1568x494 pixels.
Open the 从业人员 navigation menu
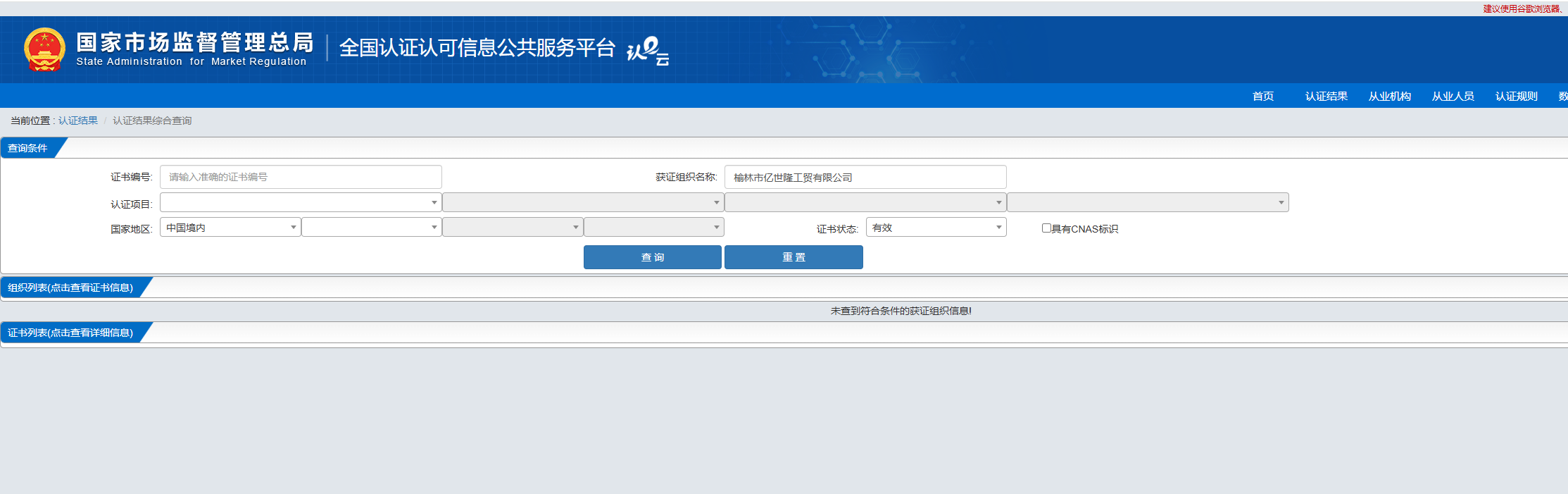[1453, 96]
